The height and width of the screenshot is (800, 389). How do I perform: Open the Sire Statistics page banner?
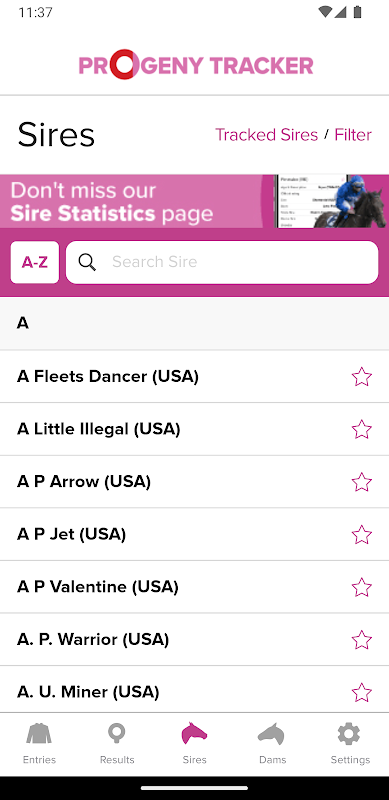pos(194,201)
